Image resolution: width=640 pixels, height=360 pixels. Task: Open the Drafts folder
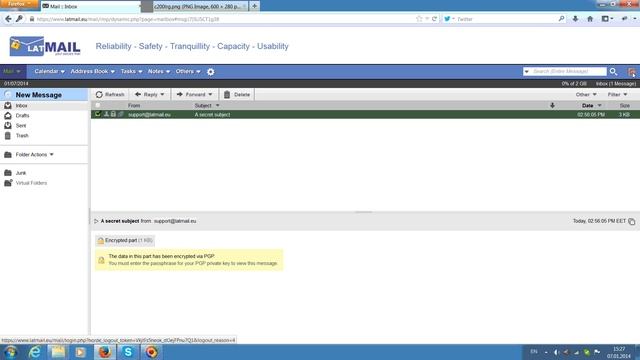tap(22, 116)
